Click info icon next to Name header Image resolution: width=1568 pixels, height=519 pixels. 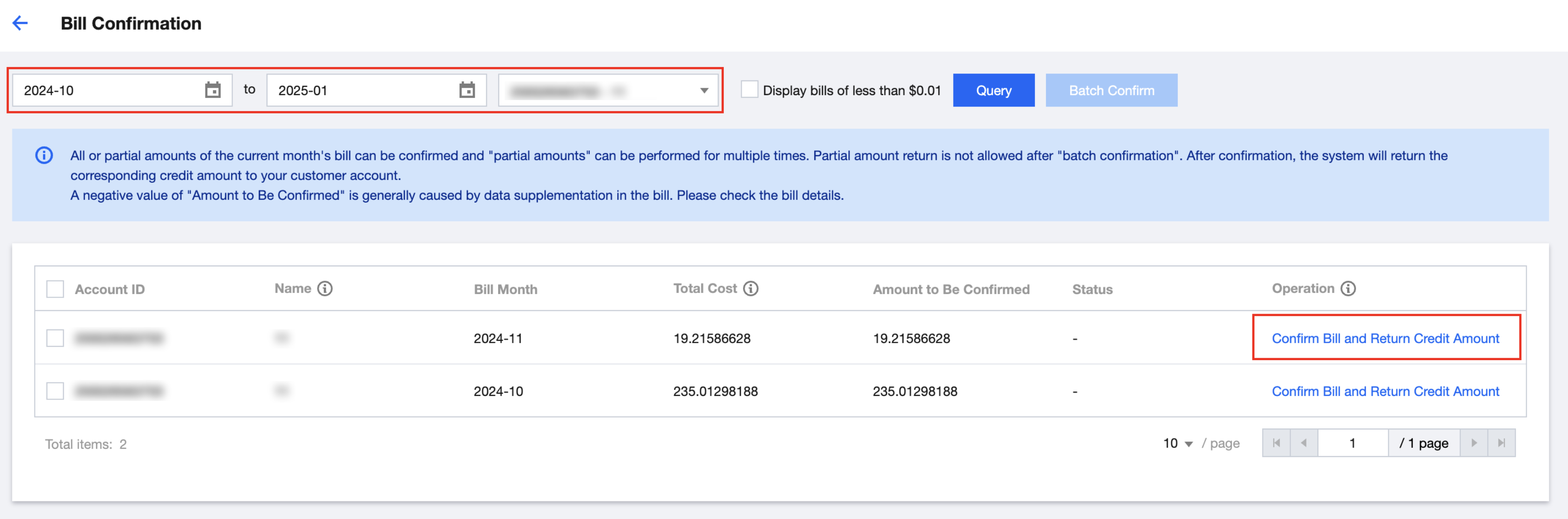pyautogui.click(x=325, y=288)
